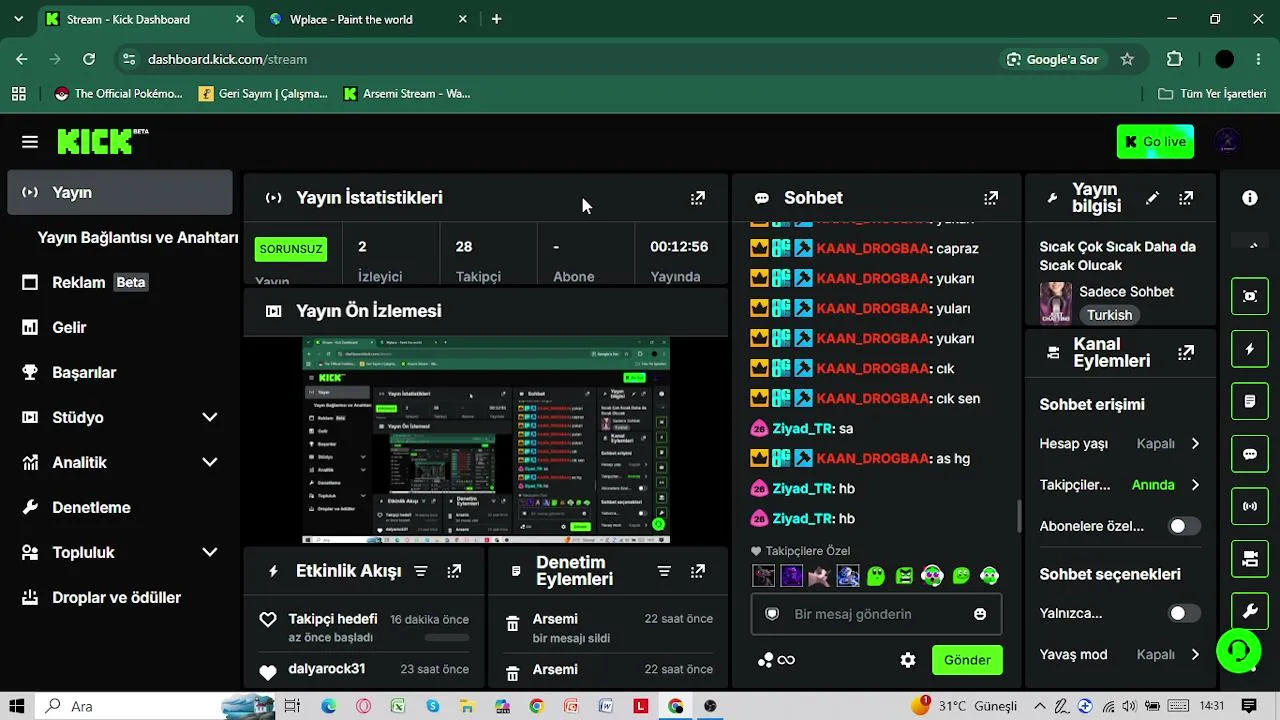
Task: Click the broadcast signal icon in the right sidebar
Action: (x=1250, y=506)
